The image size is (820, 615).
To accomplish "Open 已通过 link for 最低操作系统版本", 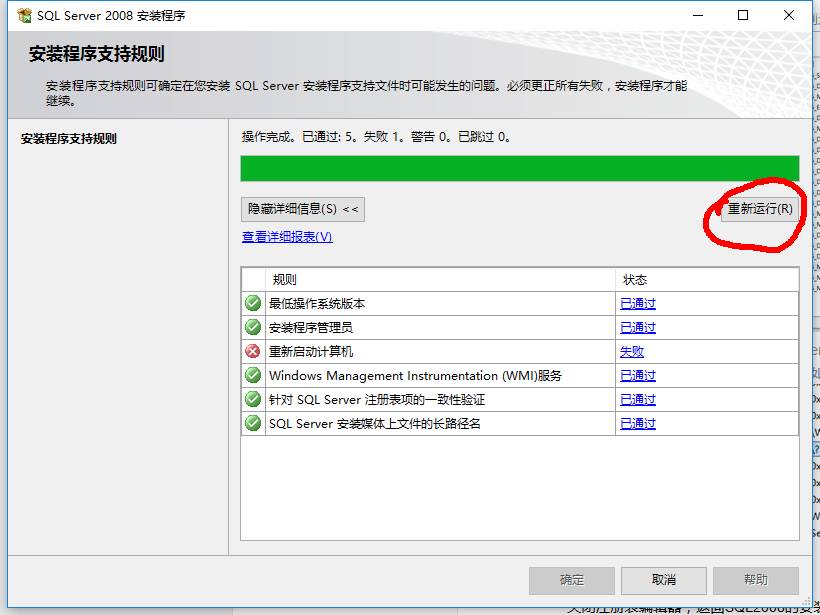I will (x=638, y=304).
